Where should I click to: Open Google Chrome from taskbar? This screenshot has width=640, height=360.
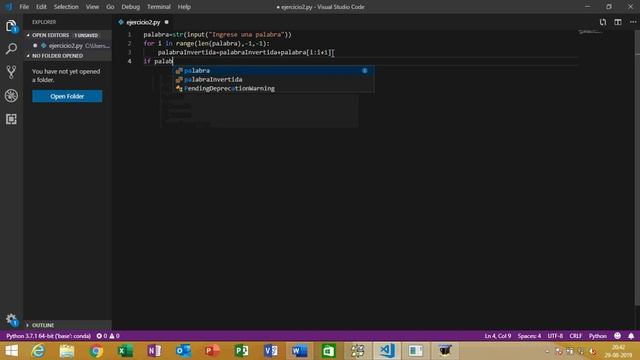coord(96,351)
